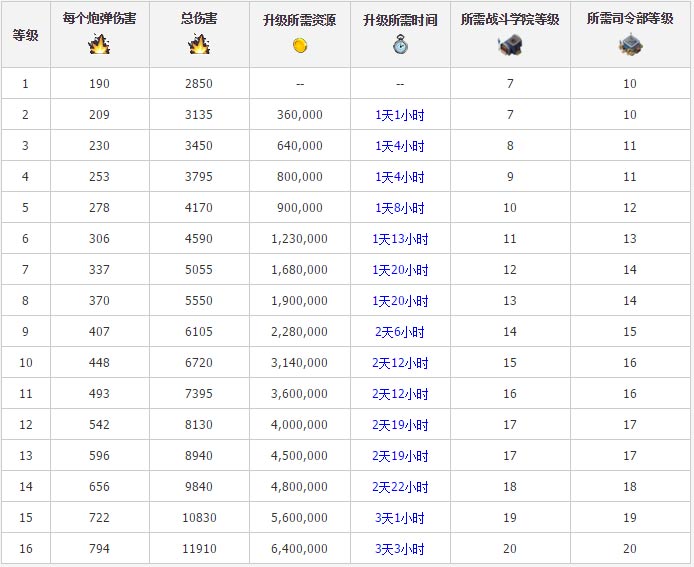Screen dimensions: 694x567
Task: Click the gold coin icon under 升级所需资源
Action: [x=300, y=44]
